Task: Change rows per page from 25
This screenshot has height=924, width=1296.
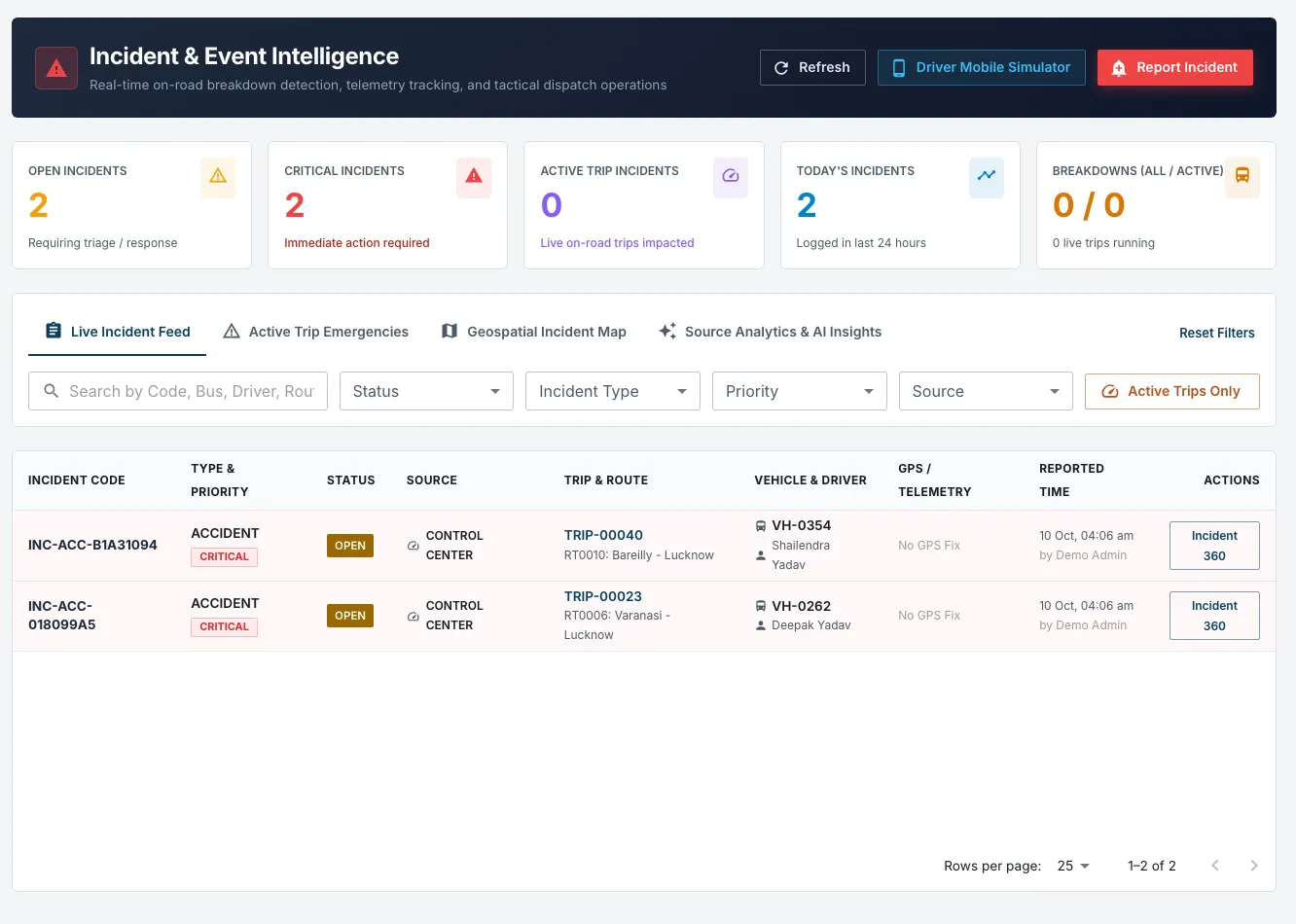Action: coord(1074,866)
